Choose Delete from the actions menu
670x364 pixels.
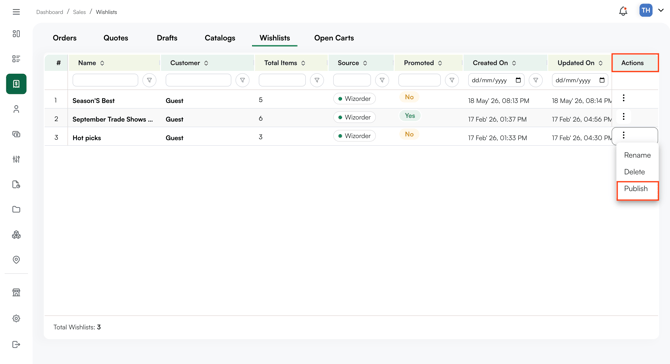pos(634,172)
